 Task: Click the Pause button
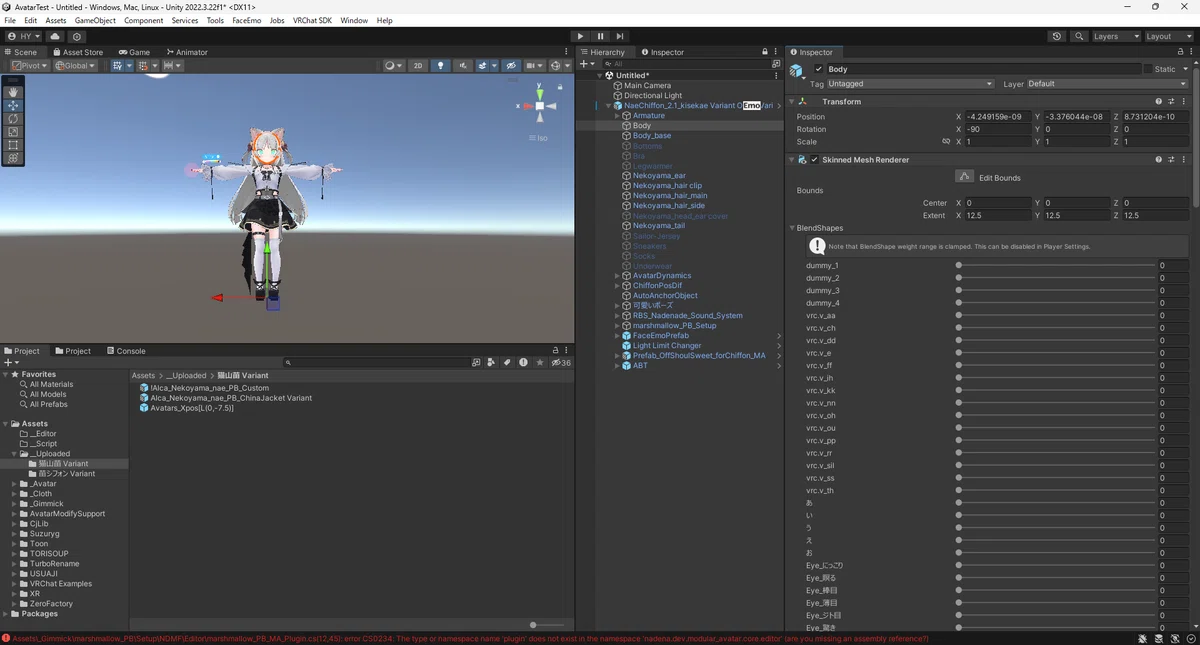pyautogui.click(x=600, y=36)
